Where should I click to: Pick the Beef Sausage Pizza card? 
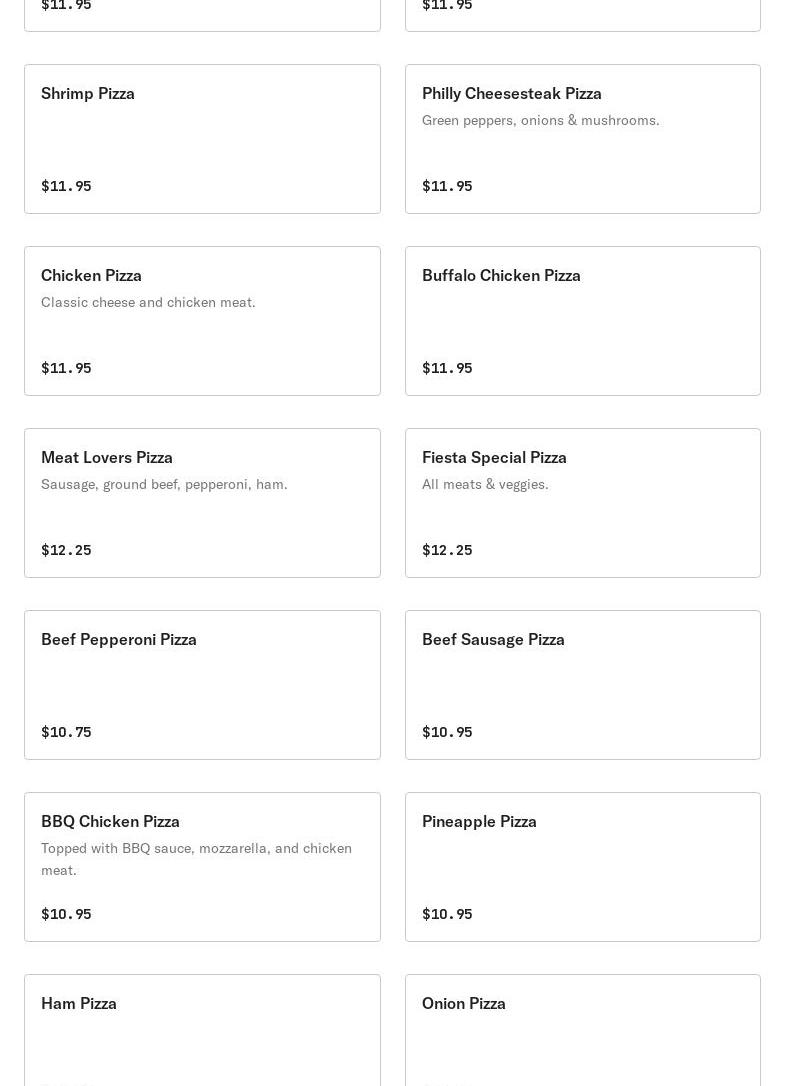[582, 685]
